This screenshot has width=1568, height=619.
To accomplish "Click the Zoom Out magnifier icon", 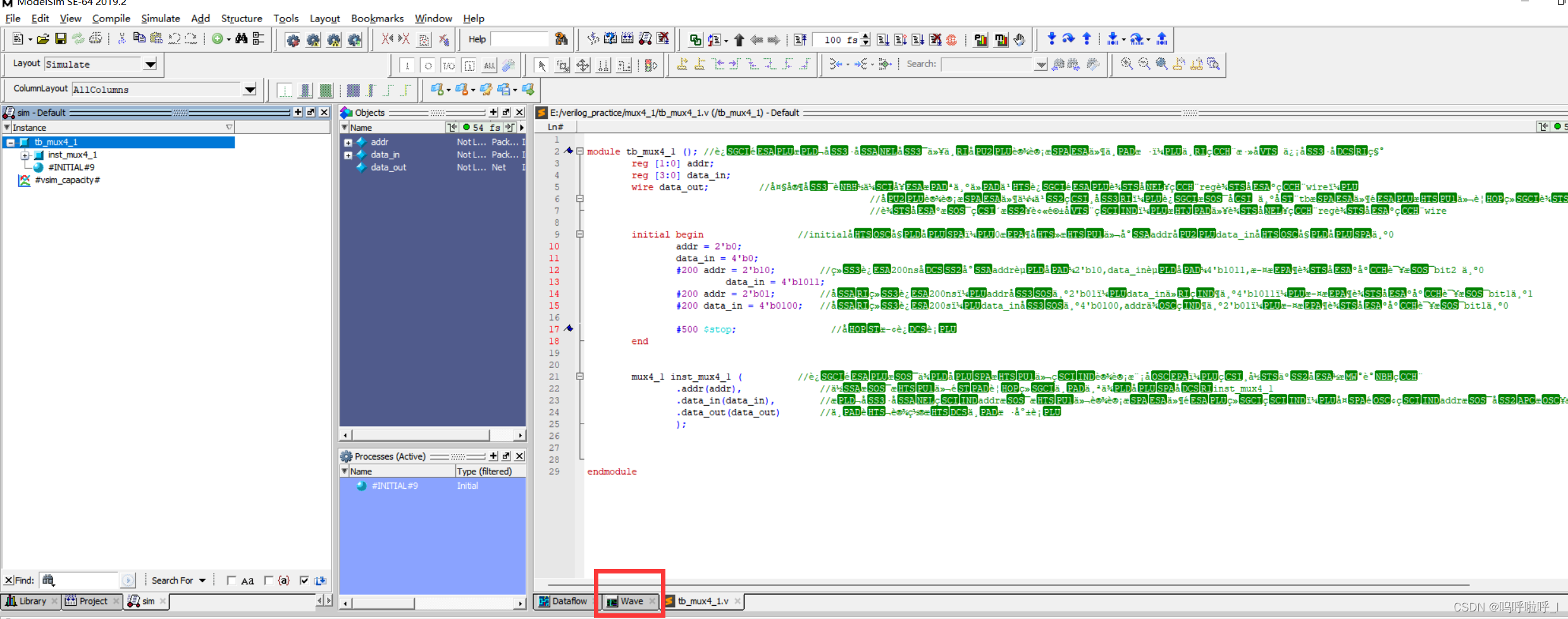I will (x=1144, y=64).
